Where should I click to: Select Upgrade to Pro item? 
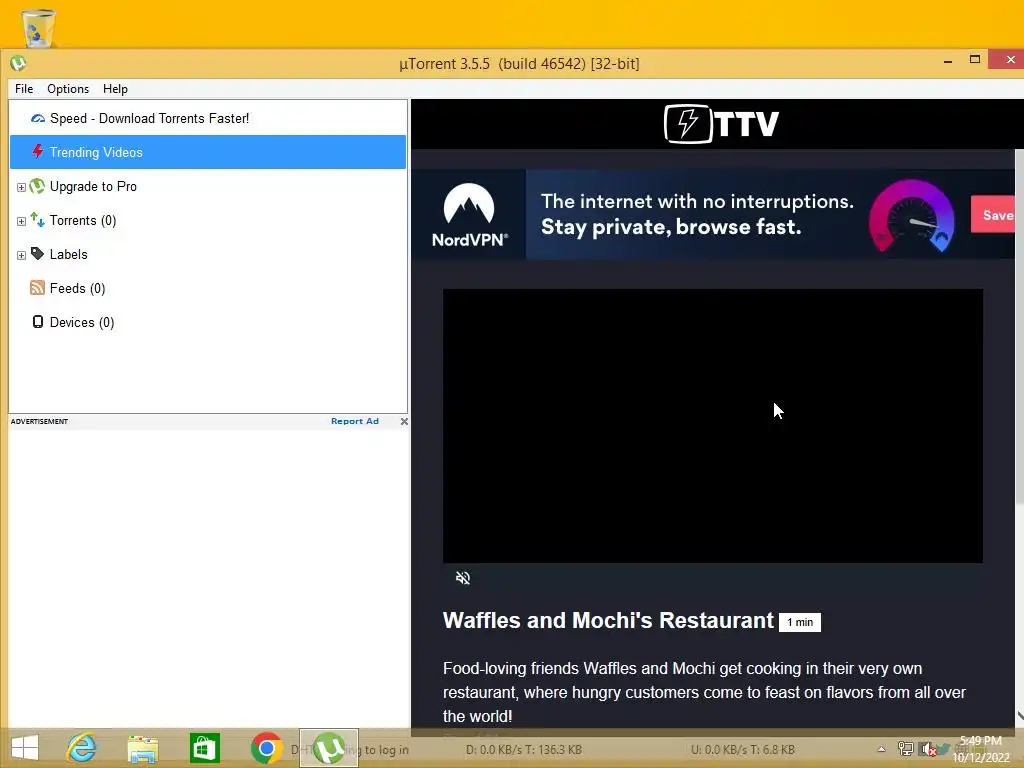coord(93,186)
